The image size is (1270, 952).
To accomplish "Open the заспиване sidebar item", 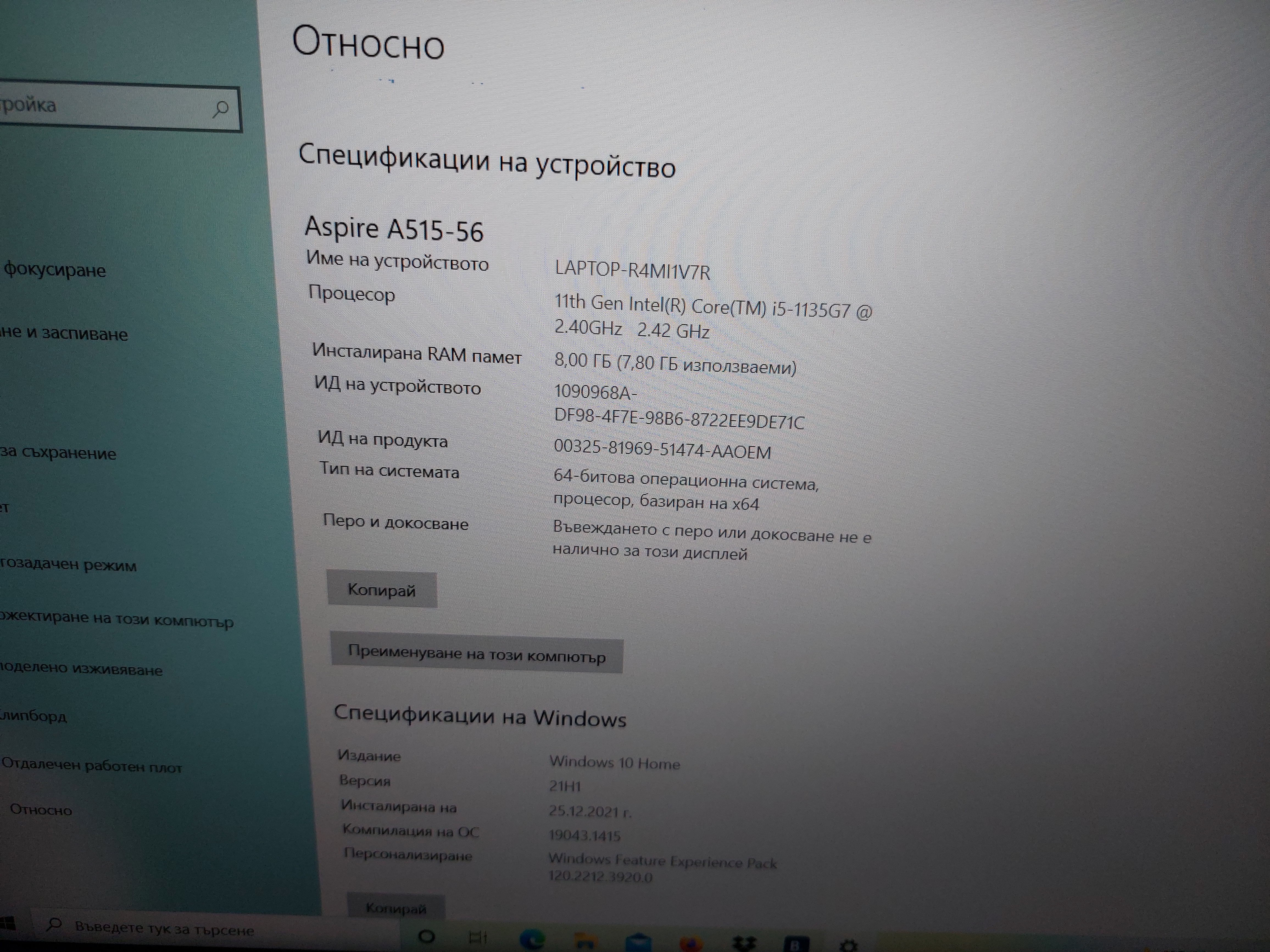I will tap(64, 334).
